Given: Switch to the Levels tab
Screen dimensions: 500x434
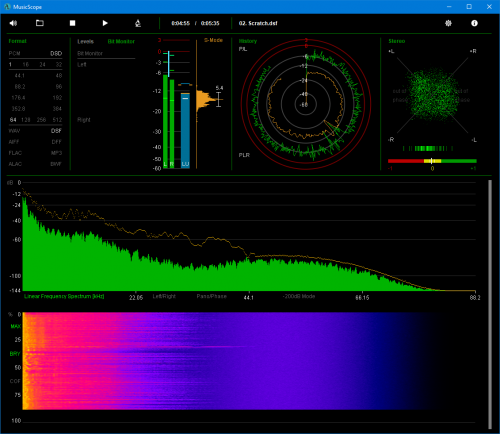Looking at the screenshot, I should pos(85,41).
